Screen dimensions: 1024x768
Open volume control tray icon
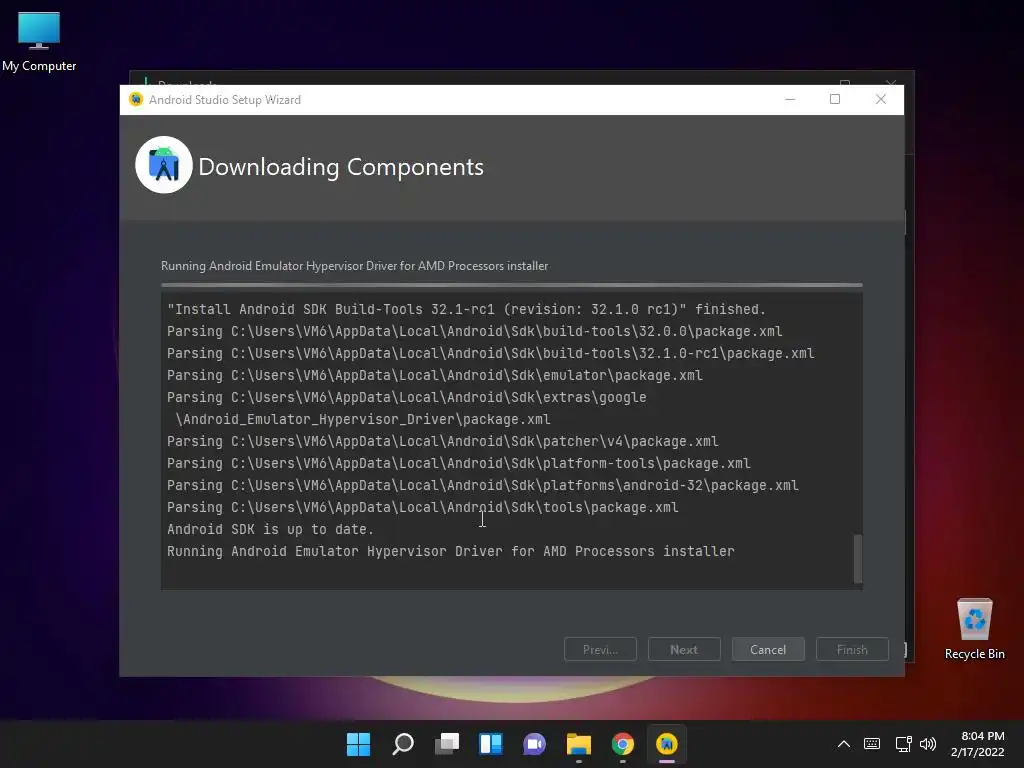pos(927,744)
